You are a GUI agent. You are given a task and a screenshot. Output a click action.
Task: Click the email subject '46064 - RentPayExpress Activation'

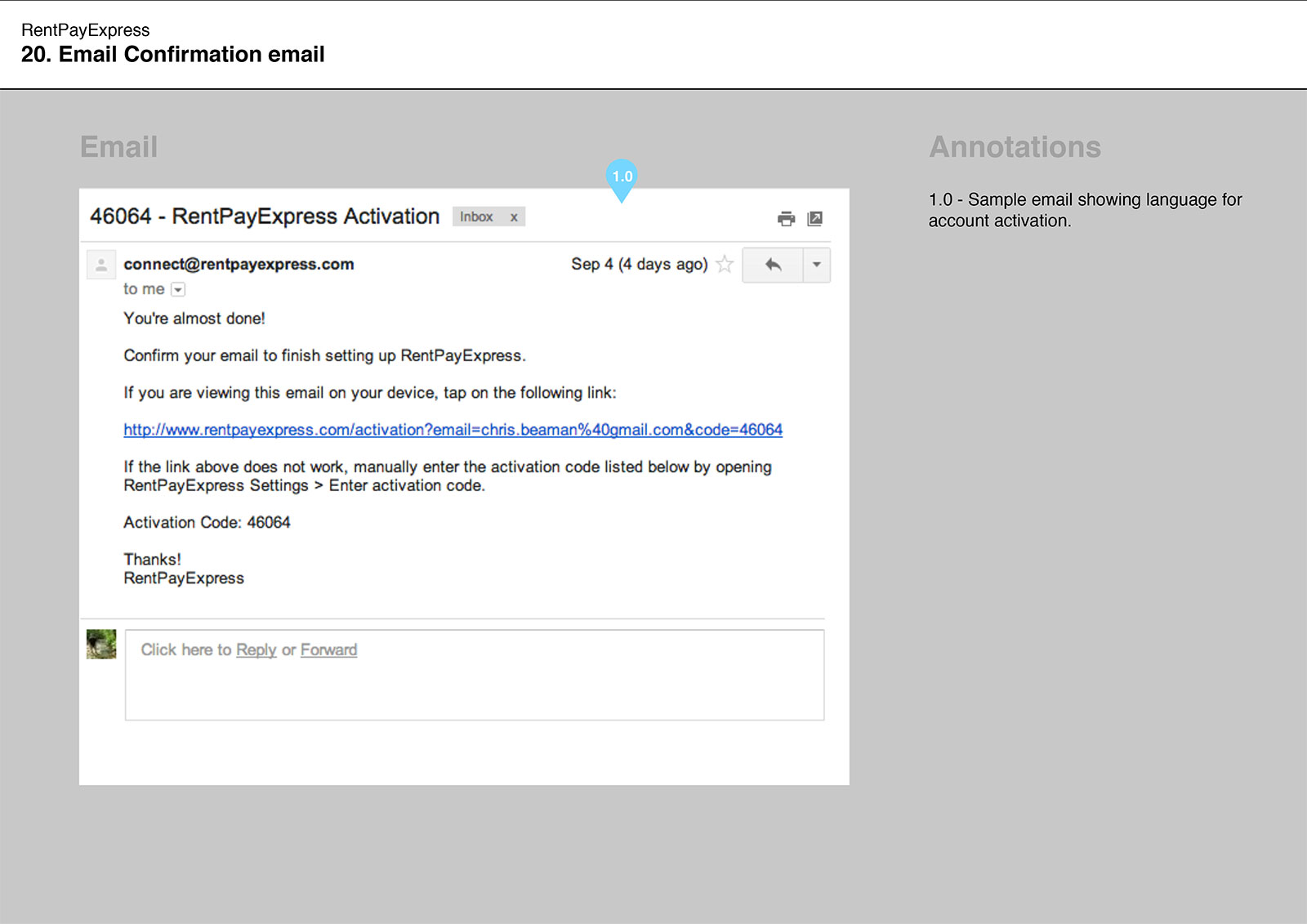coord(265,216)
